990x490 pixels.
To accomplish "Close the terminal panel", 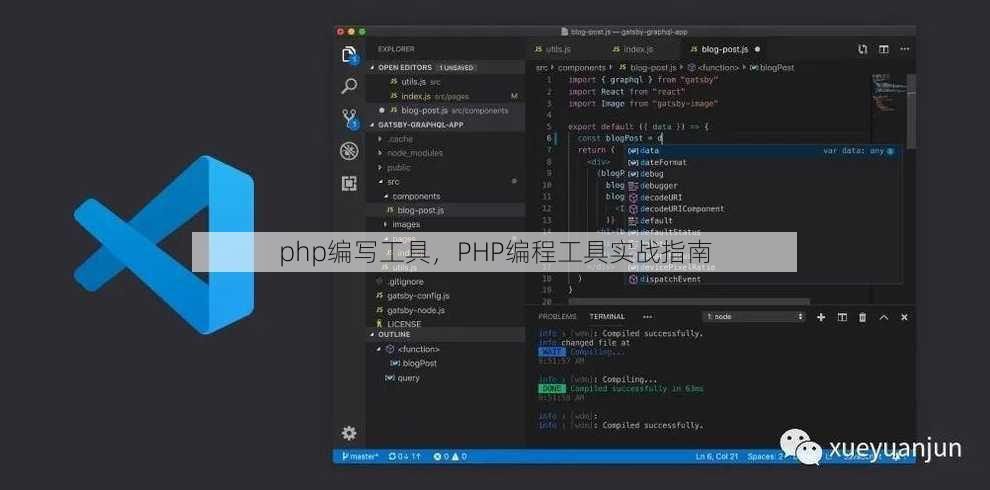I will pos(904,317).
